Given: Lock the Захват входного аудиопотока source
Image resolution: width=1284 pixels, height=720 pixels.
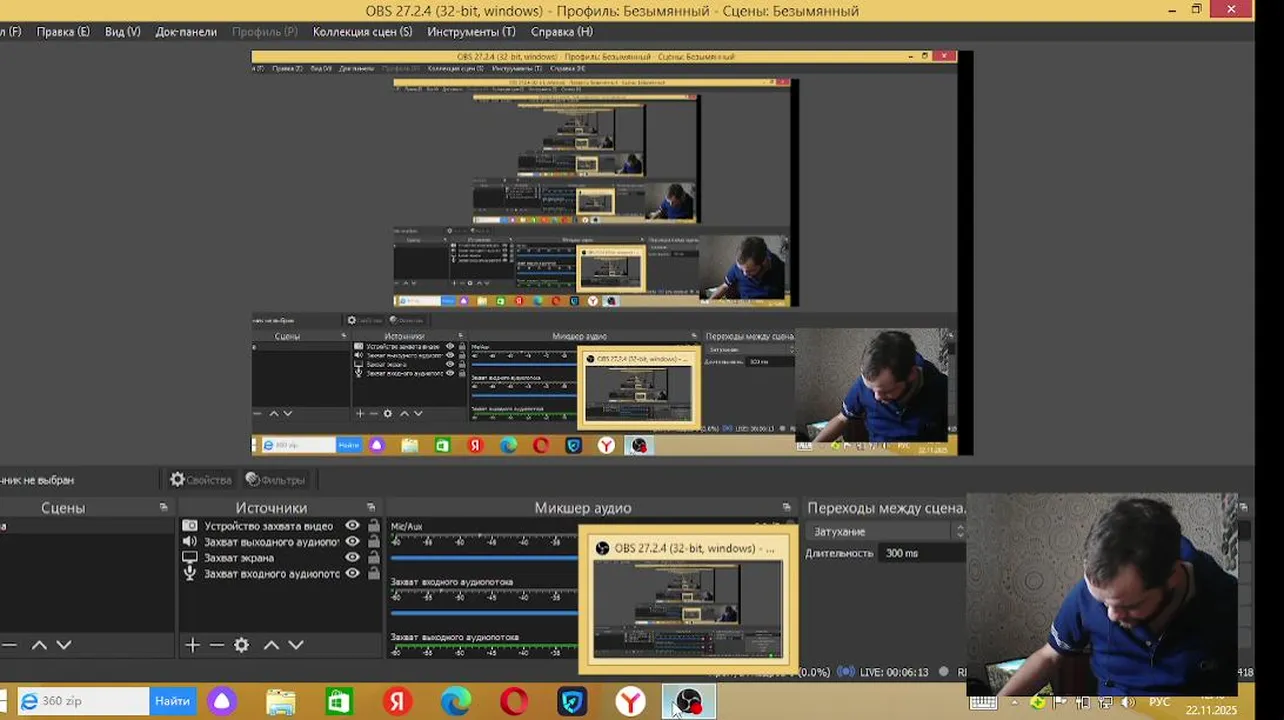Looking at the screenshot, I should pyautogui.click(x=373, y=574).
